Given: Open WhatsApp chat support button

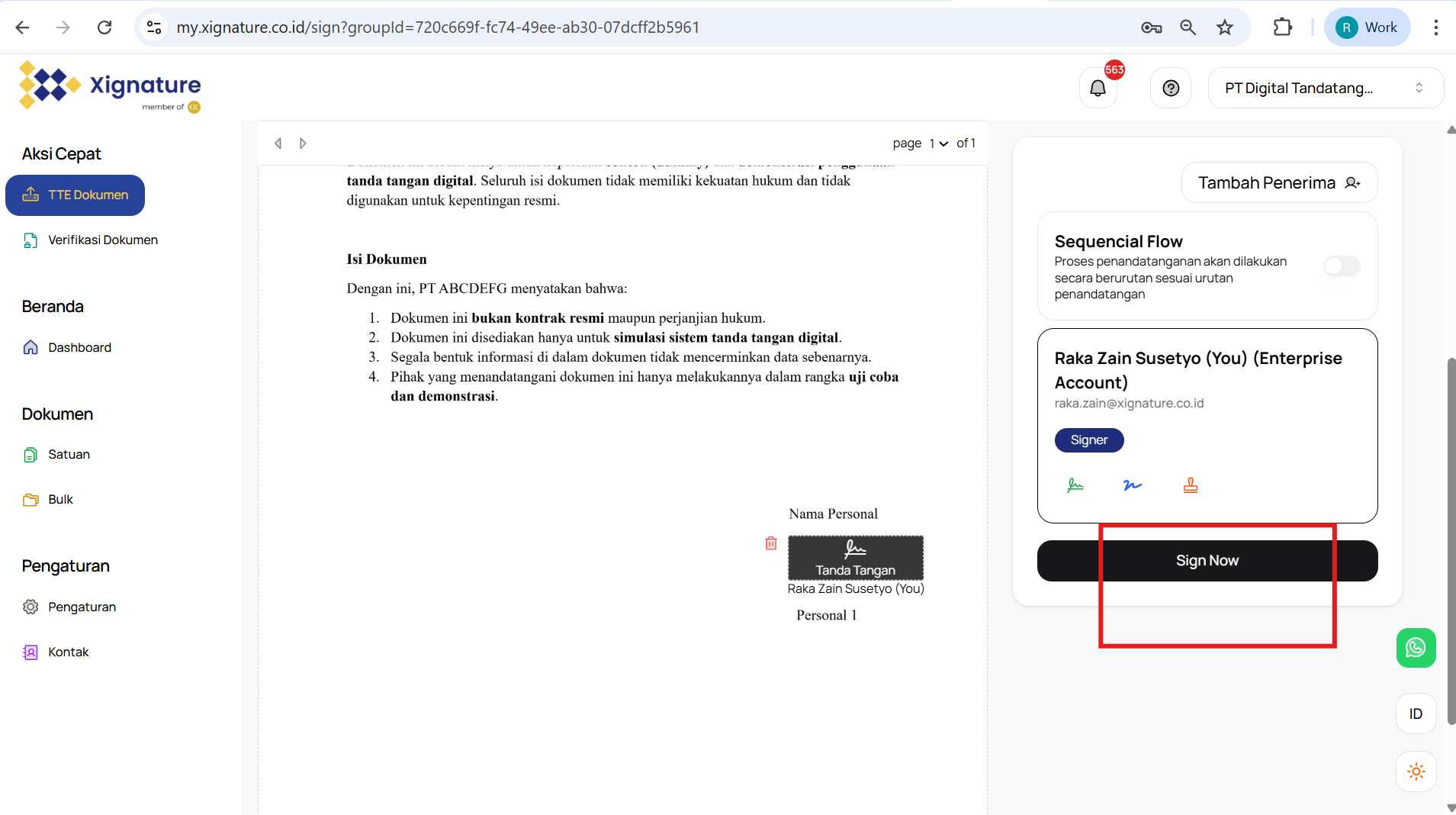Looking at the screenshot, I should (1416, 648).
